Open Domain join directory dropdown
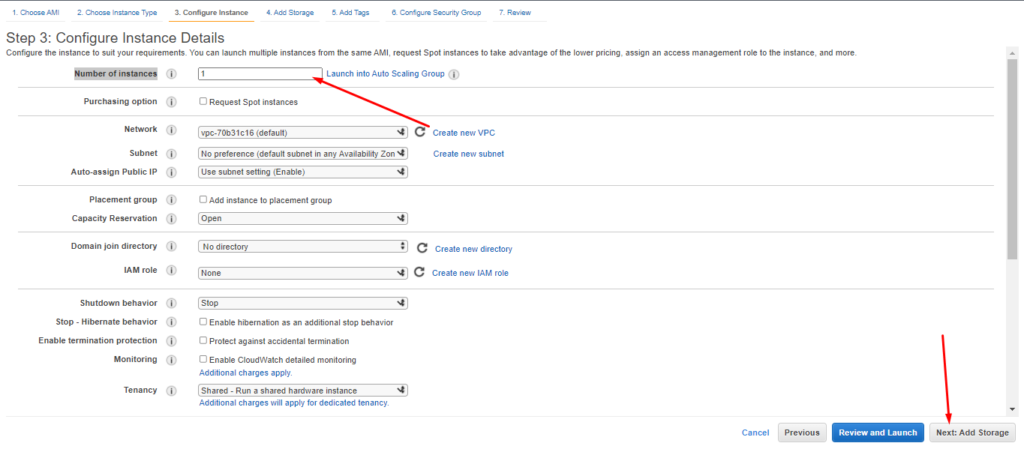Image resolution: width=1024 pixels, height=452 pixels. [303, 247]
